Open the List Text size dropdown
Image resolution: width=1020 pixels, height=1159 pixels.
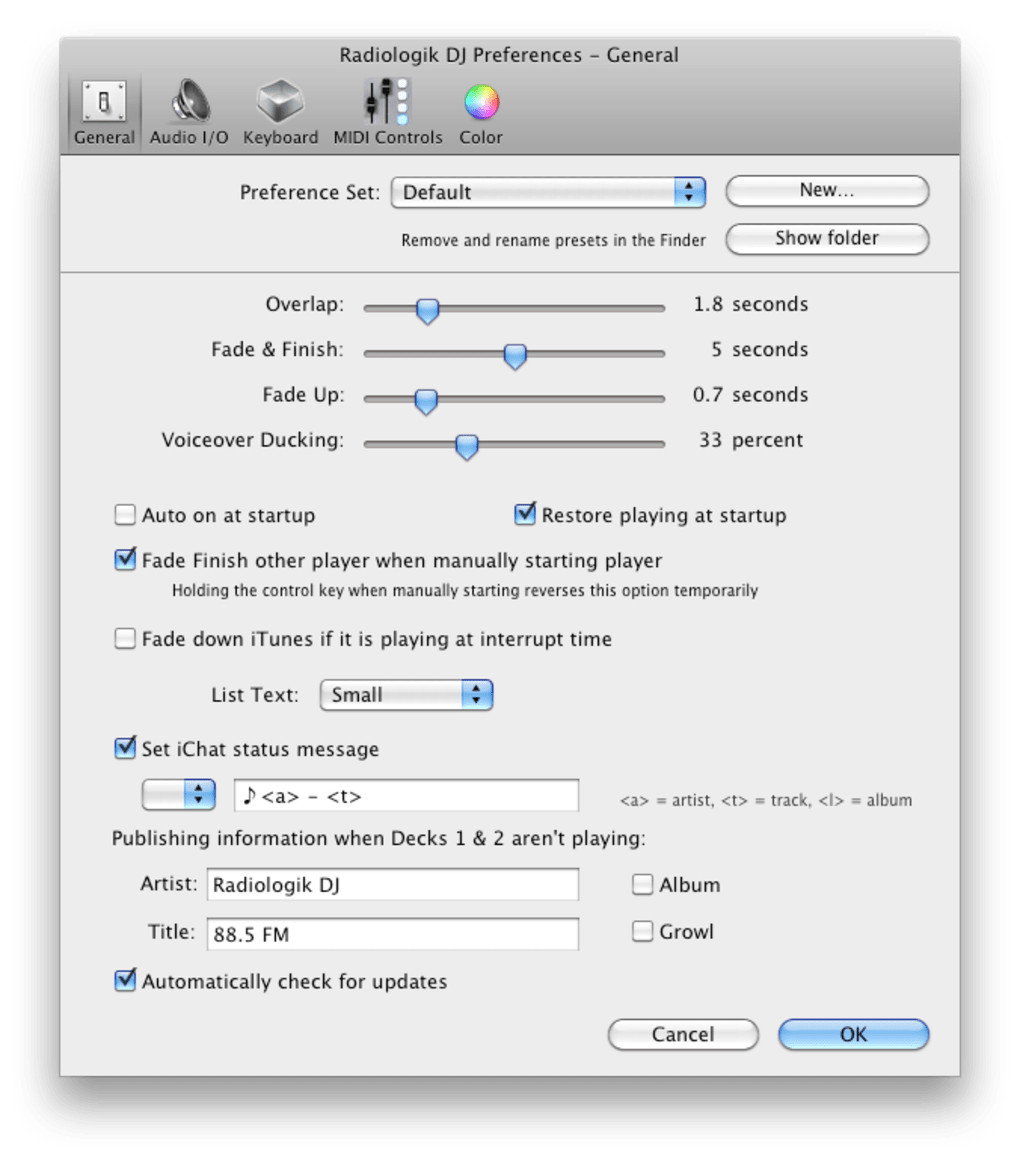tap(407, 695)
